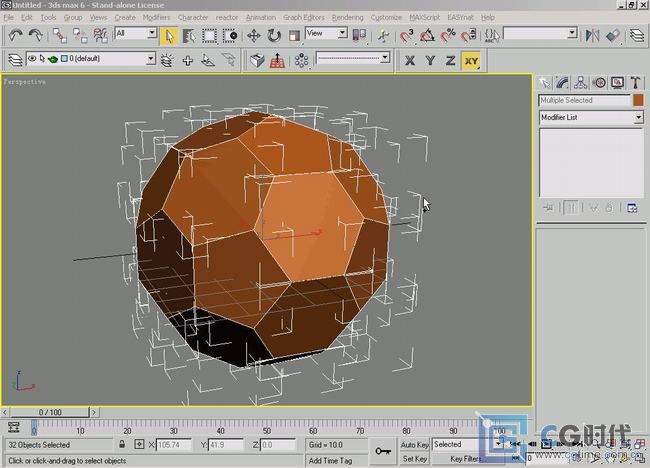Image resolution: width=650 pixels, height=468 pixels.
Task: Click the Undo arrow icon
Action: coord(15,35)
